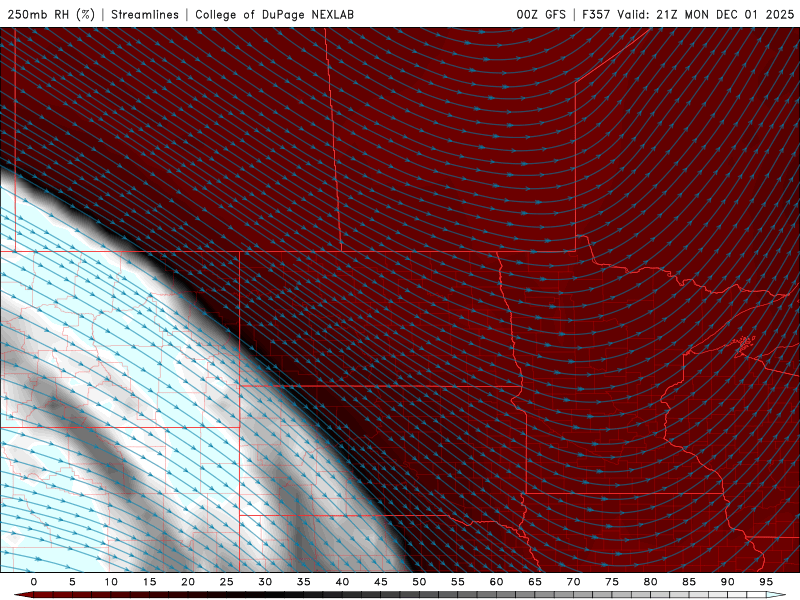Click 'Valid: 21Z MON DEC 01 2025' text
The height and width of the screenshot is (600, 800).
coord(706,14)
